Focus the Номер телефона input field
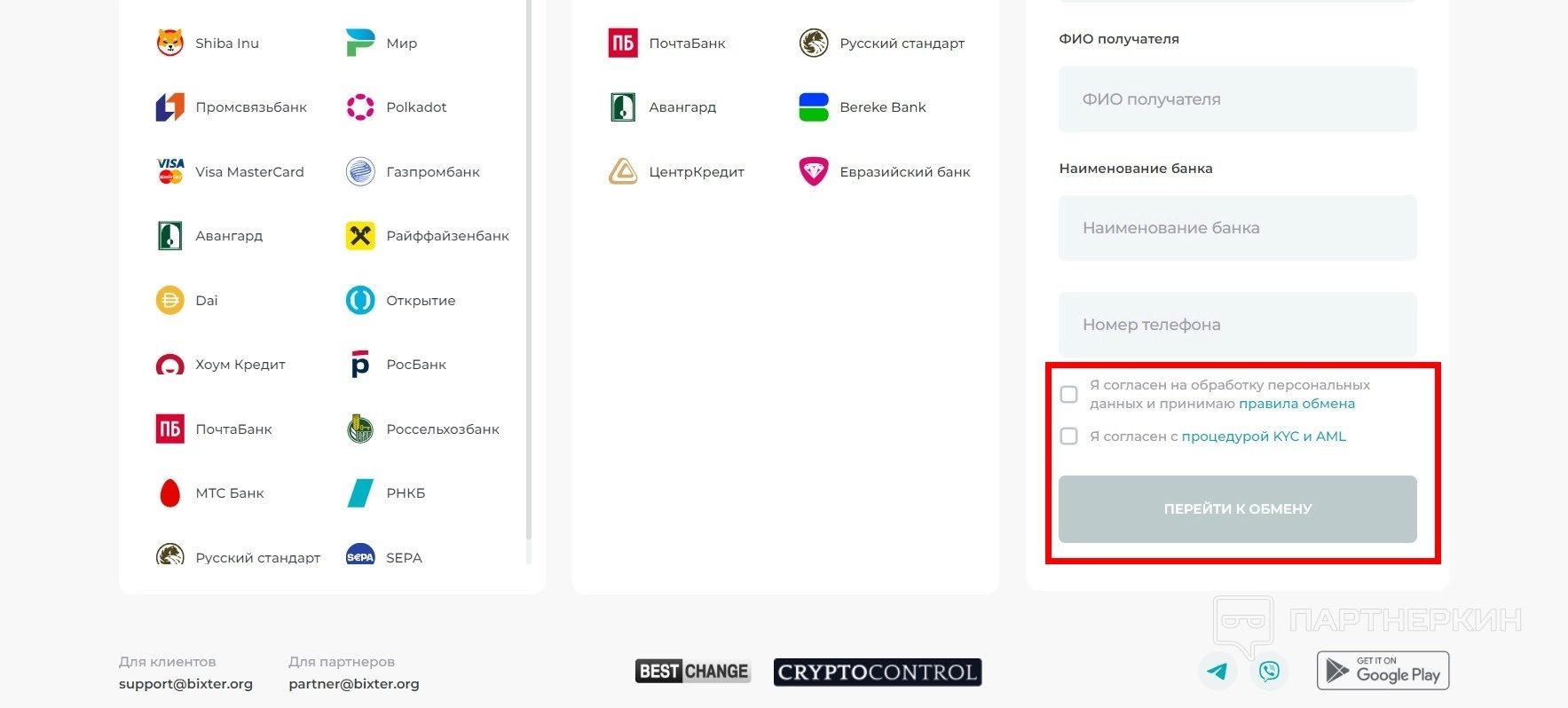Screen dimensions: 1568x708 tap(1238, 325)
